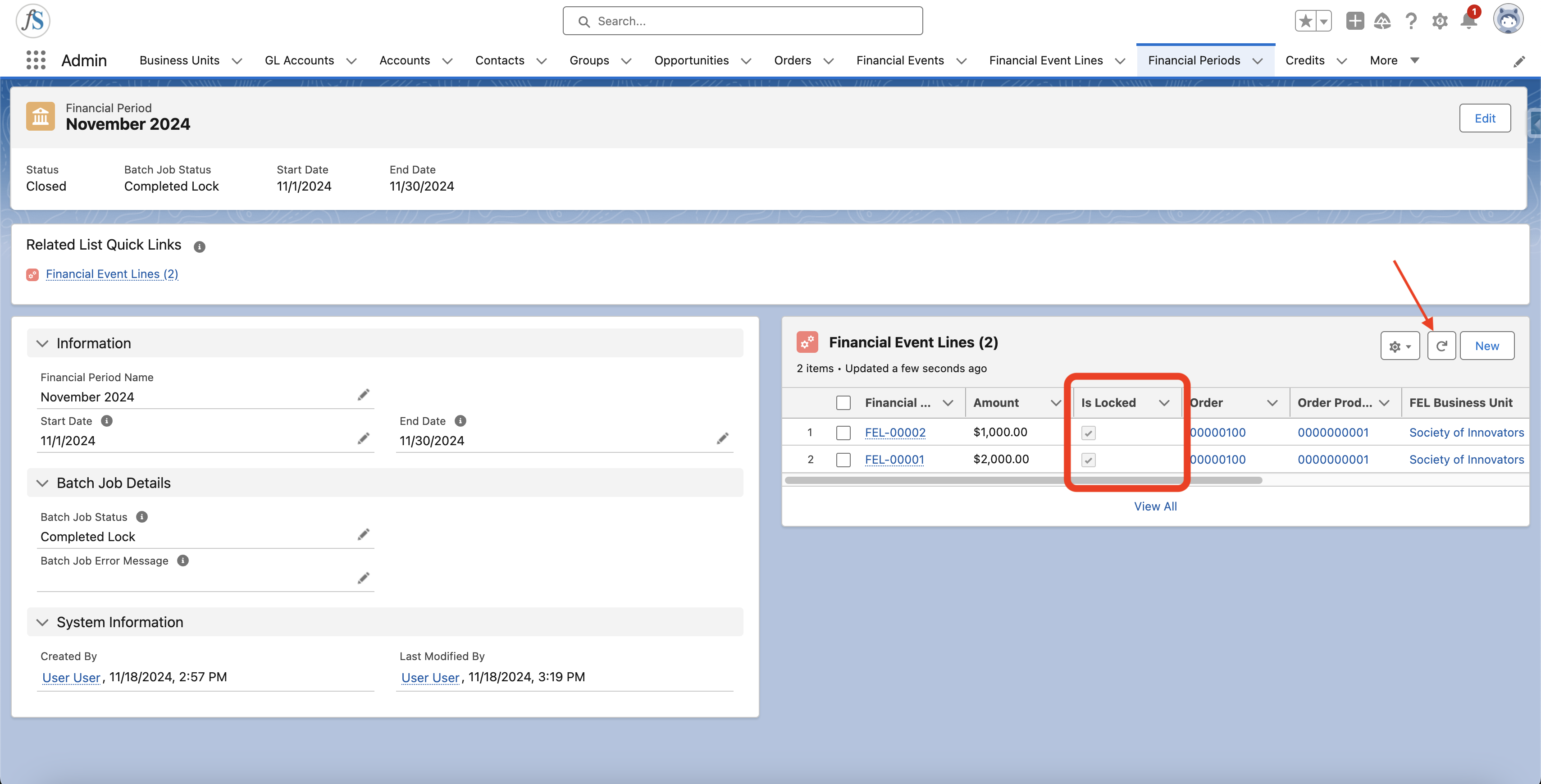
Task: Open the FEL-00001 record link
Action: click(x=894, y=459)
